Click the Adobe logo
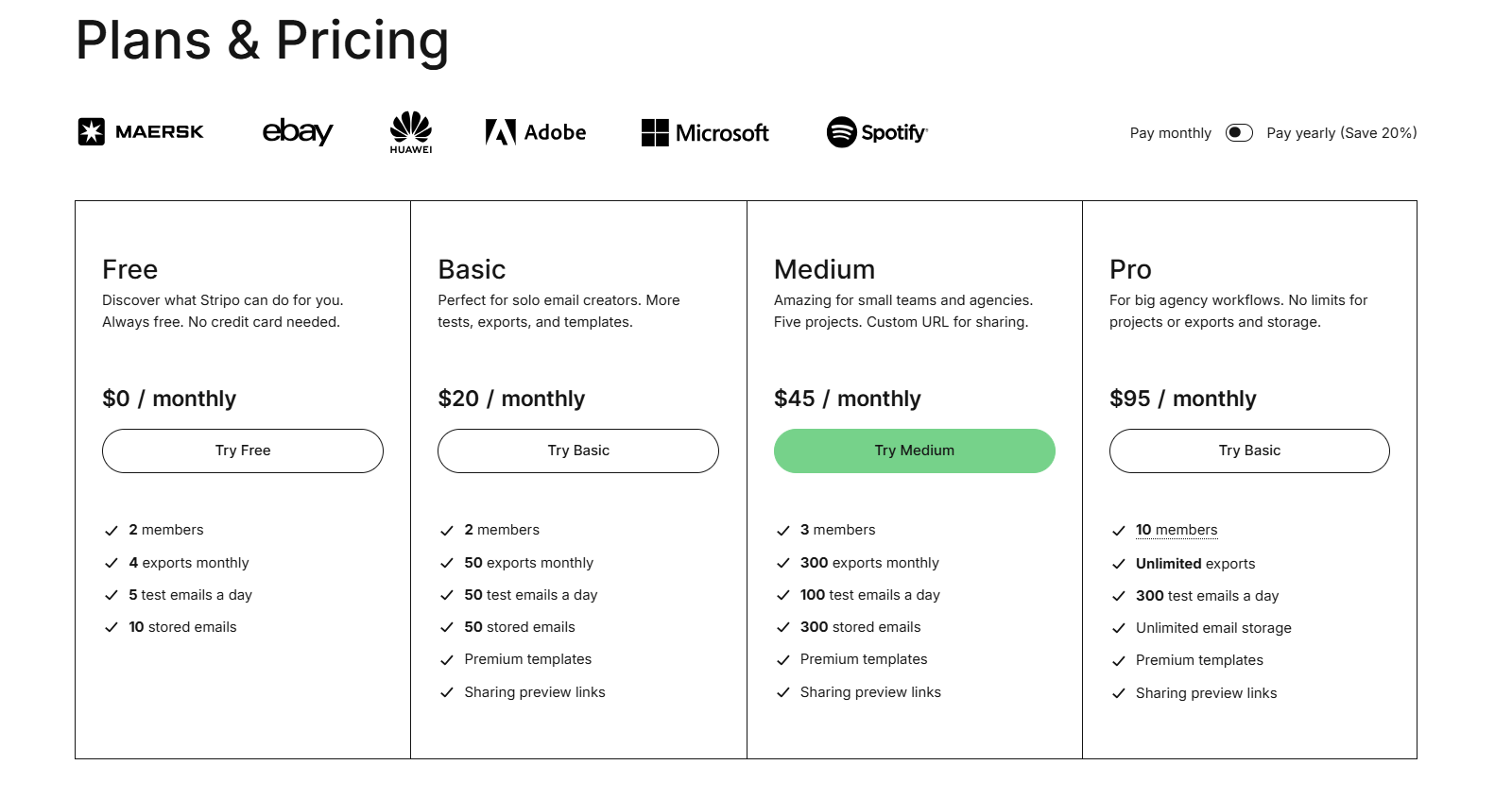Image resolution: width=1512 pixels, height=799 pixels. pos(534,131)
